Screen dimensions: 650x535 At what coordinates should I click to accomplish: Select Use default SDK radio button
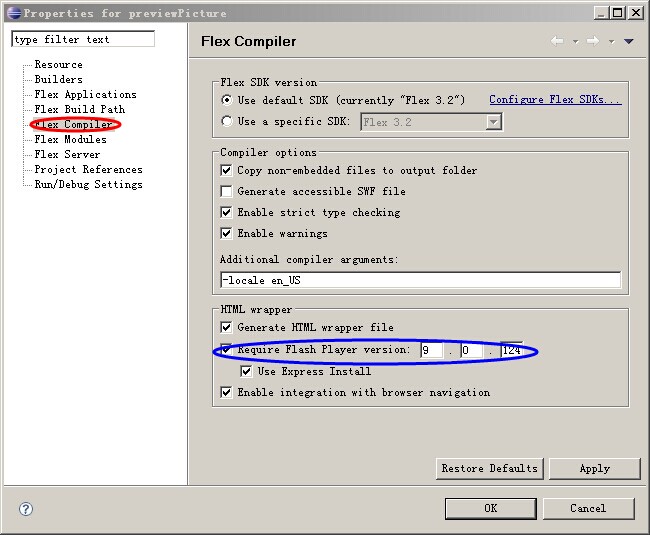[226, 100]
